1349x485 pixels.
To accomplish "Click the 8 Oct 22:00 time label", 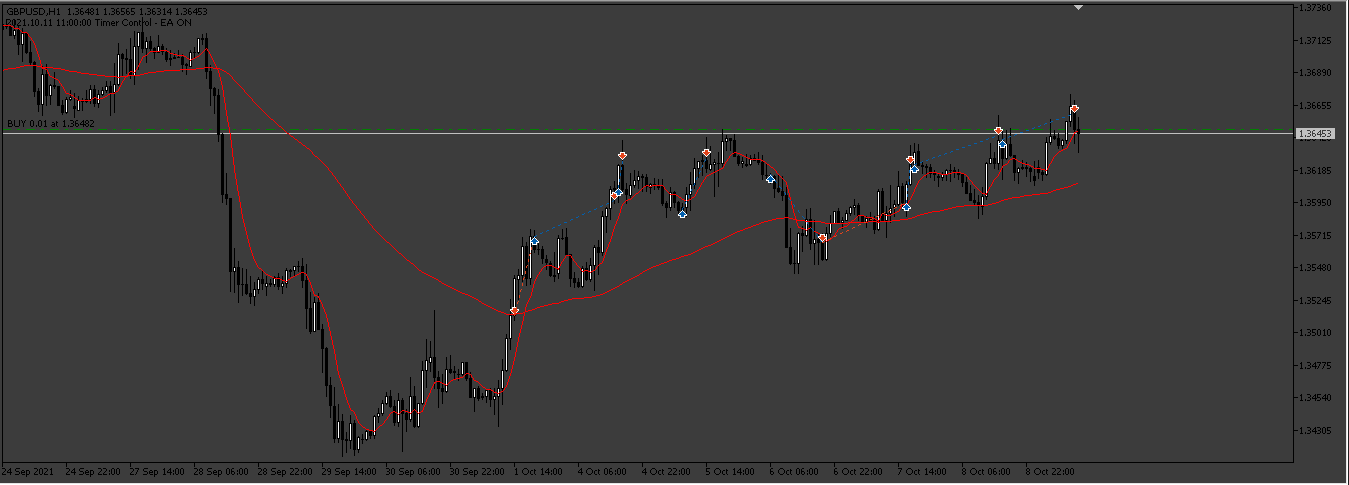I will (x=1051, y=470).
